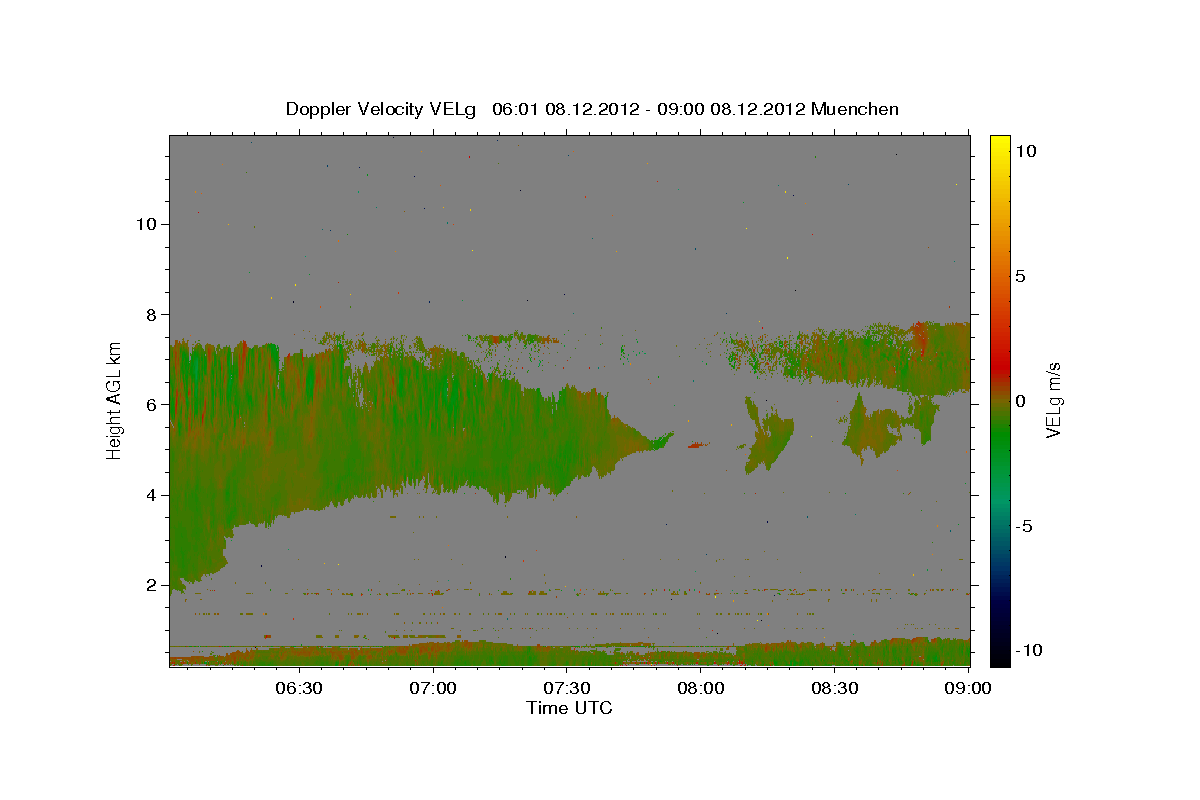Click the height axis label '4'
Image resolution: width=1200 pixels, height=800 pixels.
tap(152, 495)
